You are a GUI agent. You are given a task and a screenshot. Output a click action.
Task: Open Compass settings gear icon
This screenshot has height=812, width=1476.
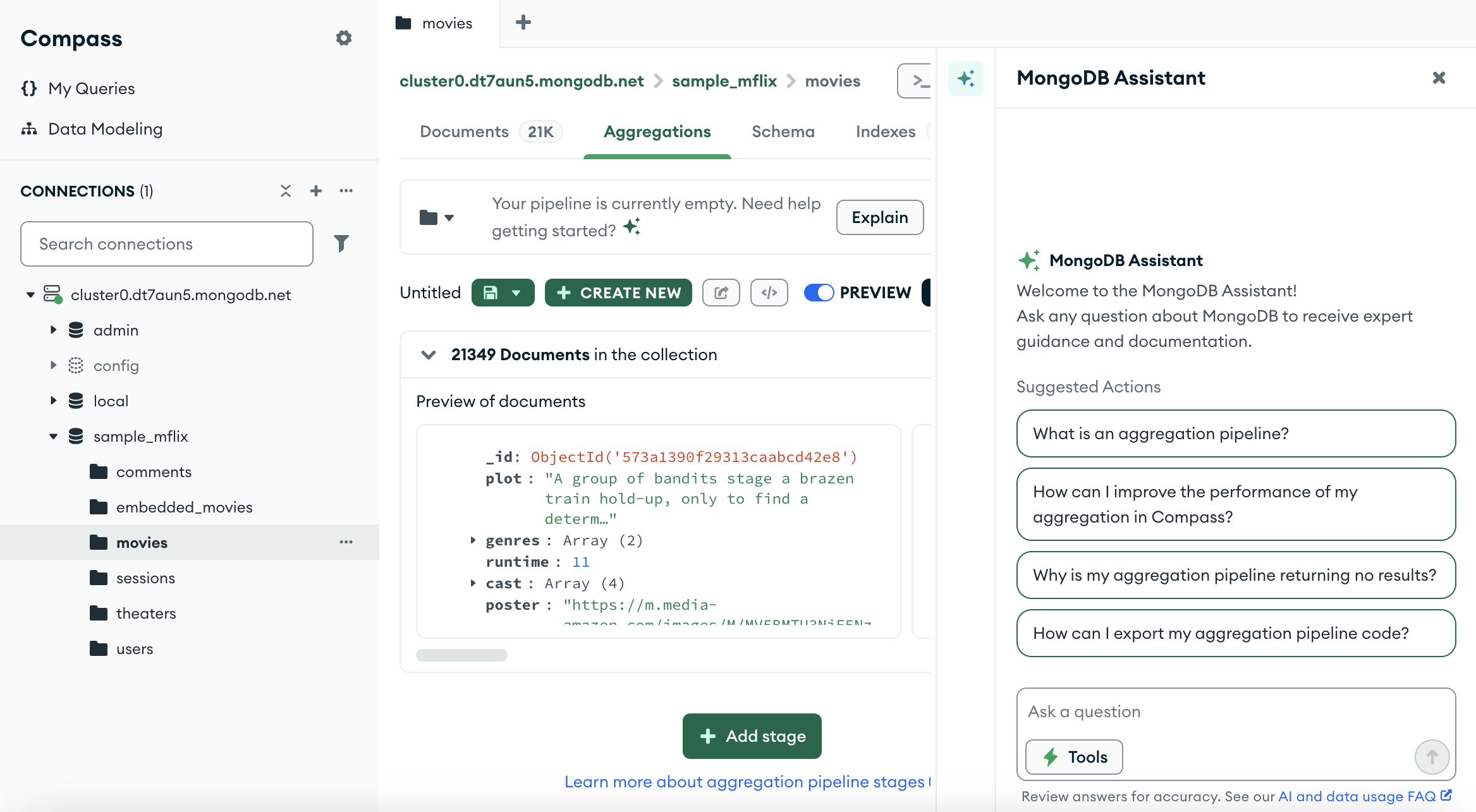point(343,38)
